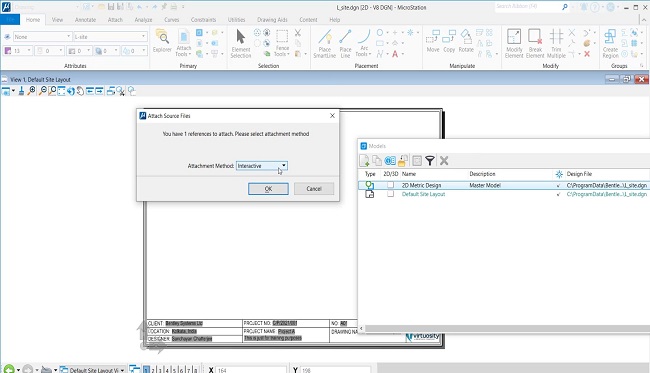
Task: Click the Cut scissors icon in Selection group
Action: coord(298,33)
